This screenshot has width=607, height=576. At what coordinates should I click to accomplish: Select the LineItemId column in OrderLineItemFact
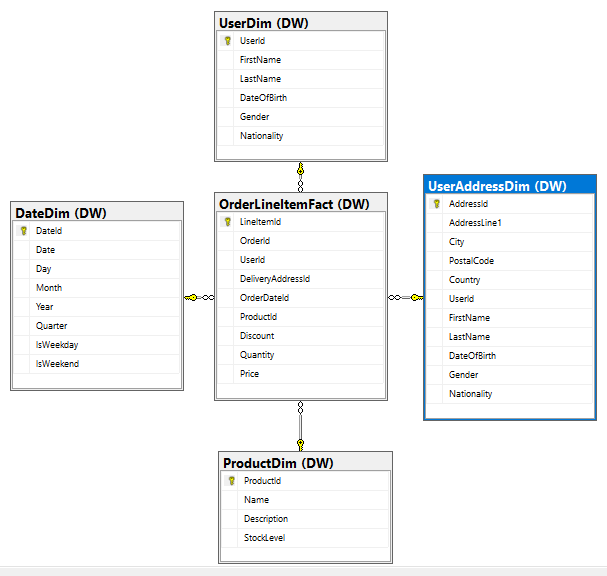pos(301,222)
